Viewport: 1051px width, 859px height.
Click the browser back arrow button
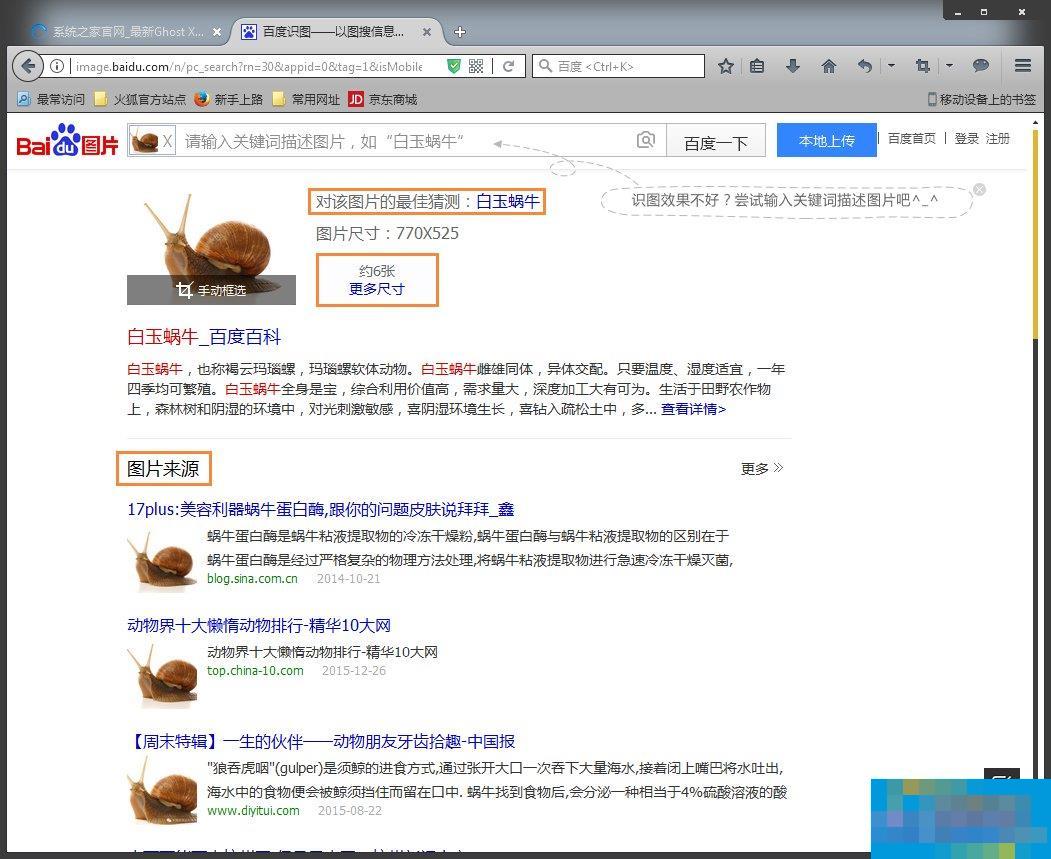coord(28,66)
